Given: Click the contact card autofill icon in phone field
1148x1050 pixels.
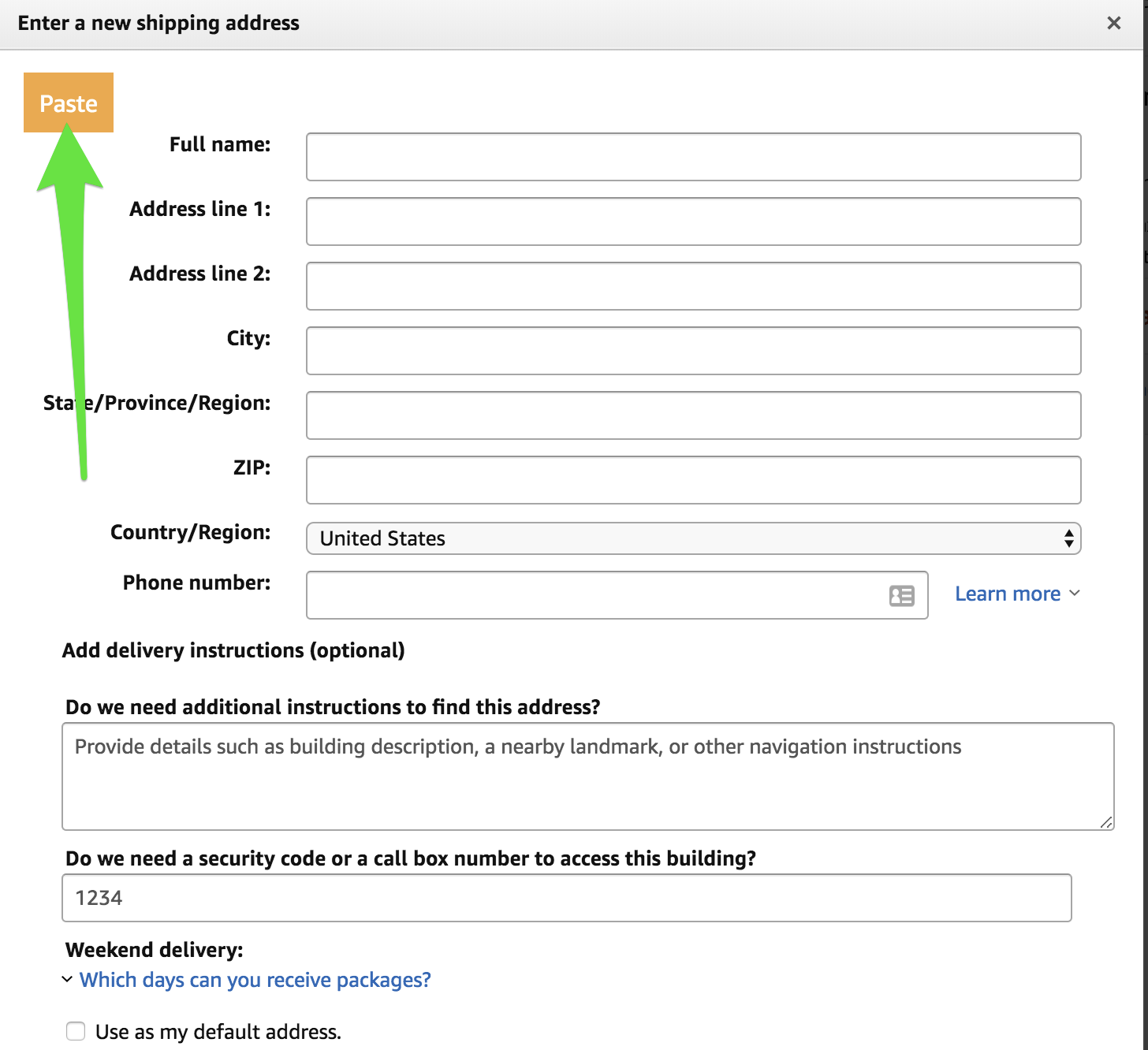Looking at the screenshot, I should (x=901, y=595).
